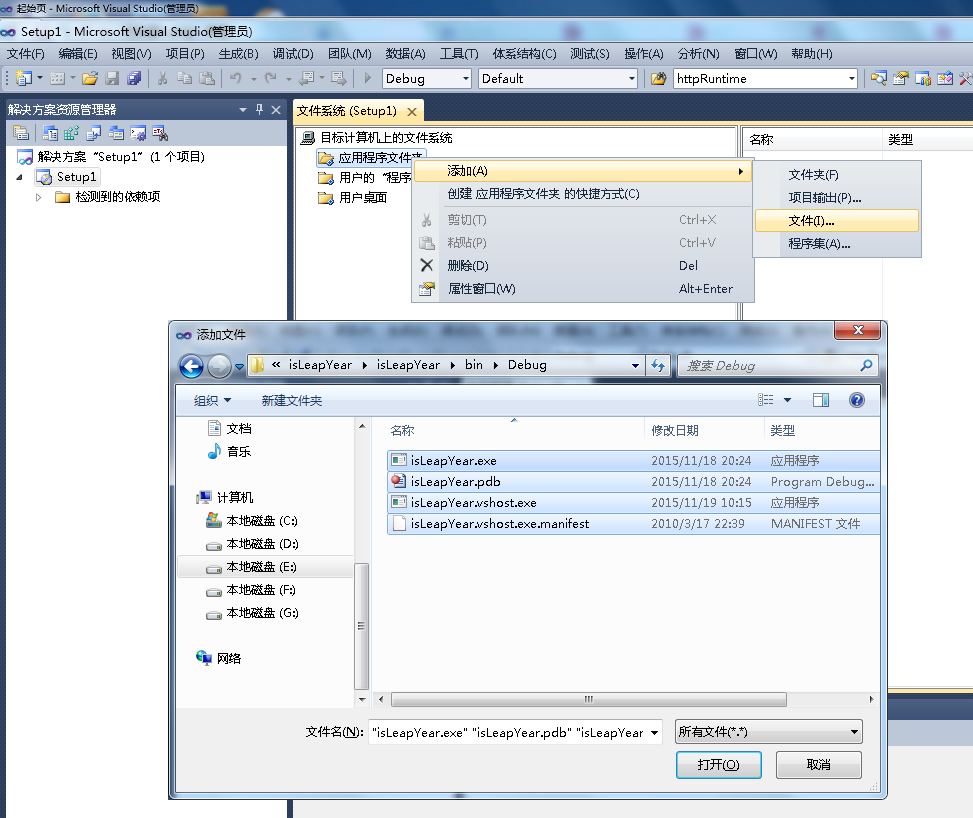Select Local Disk (E:) in navigation pane
973x818 pixels.
pos(266,567)
